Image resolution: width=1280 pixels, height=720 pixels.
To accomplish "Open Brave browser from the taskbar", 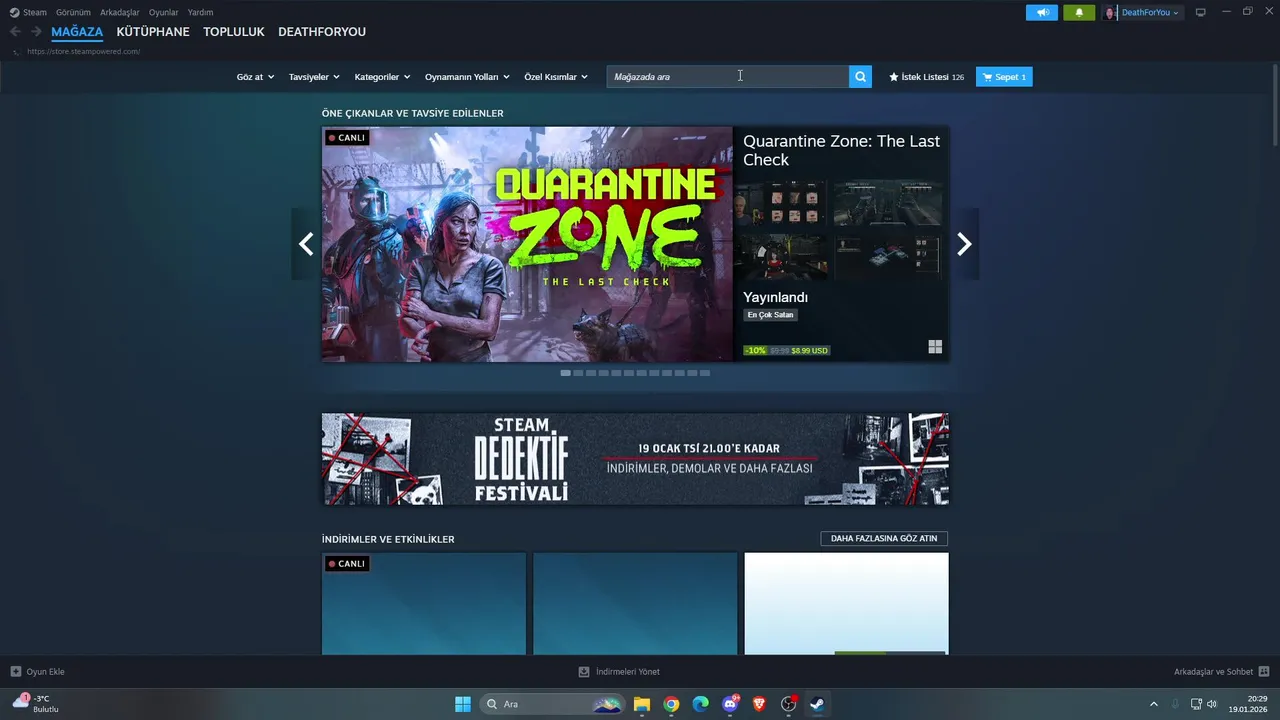I will coord(759,704).
